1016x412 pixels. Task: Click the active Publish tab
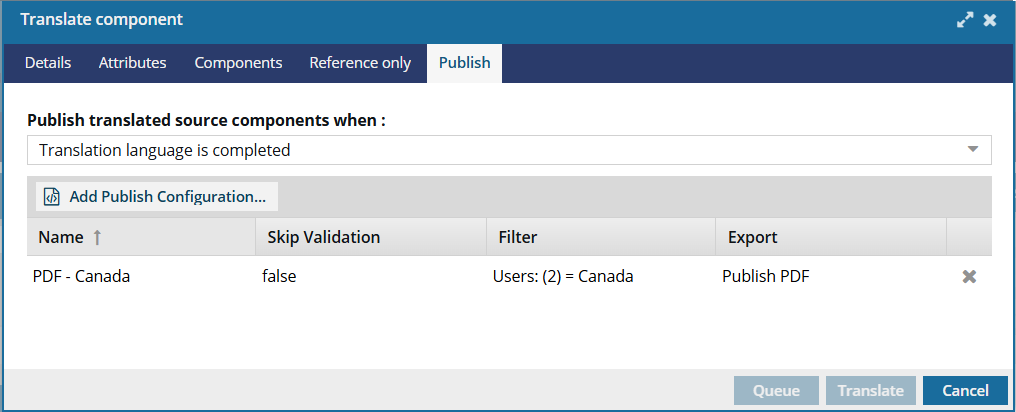465,63
